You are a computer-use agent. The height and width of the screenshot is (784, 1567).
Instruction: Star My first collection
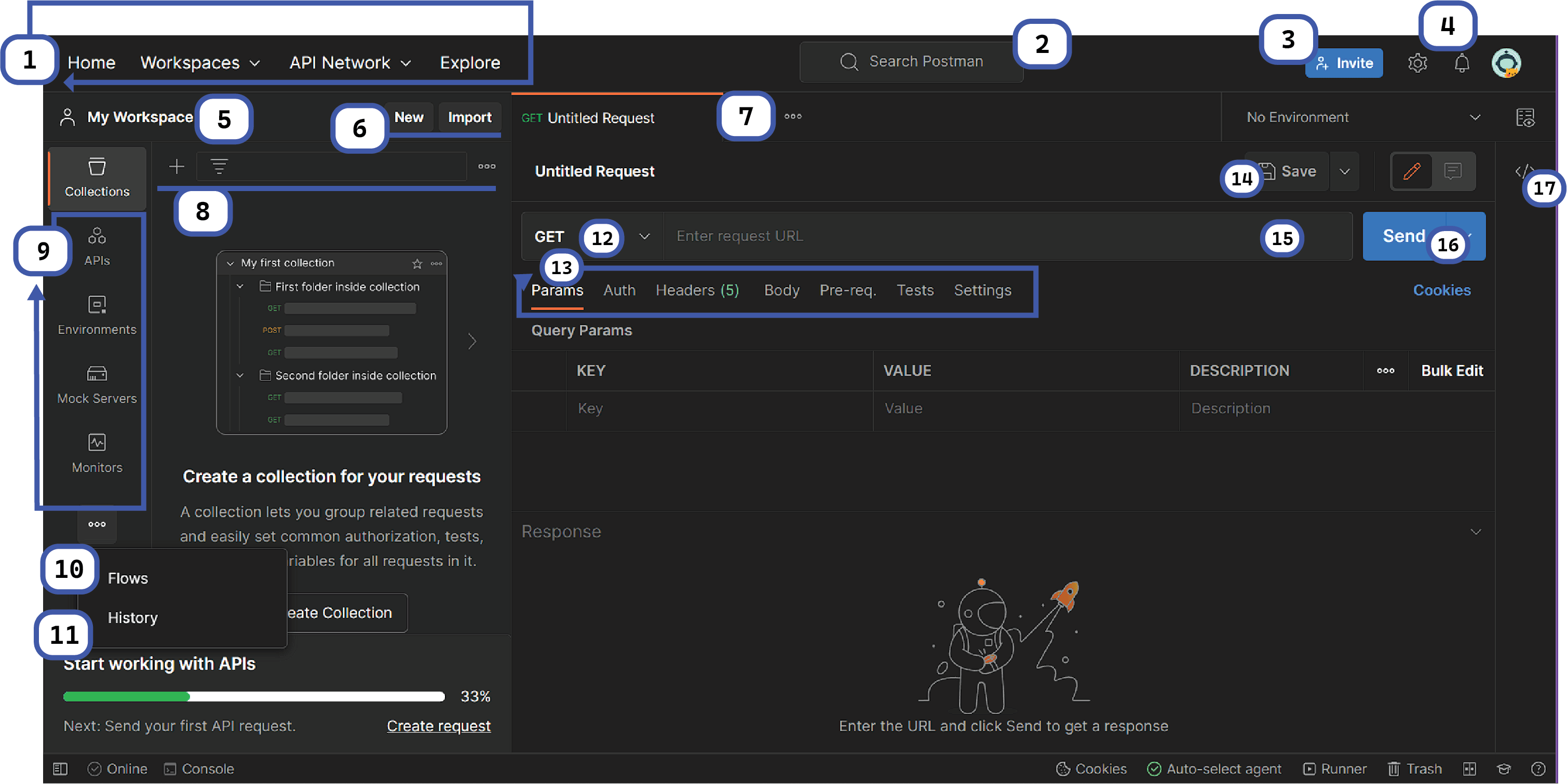coord(417,263)
